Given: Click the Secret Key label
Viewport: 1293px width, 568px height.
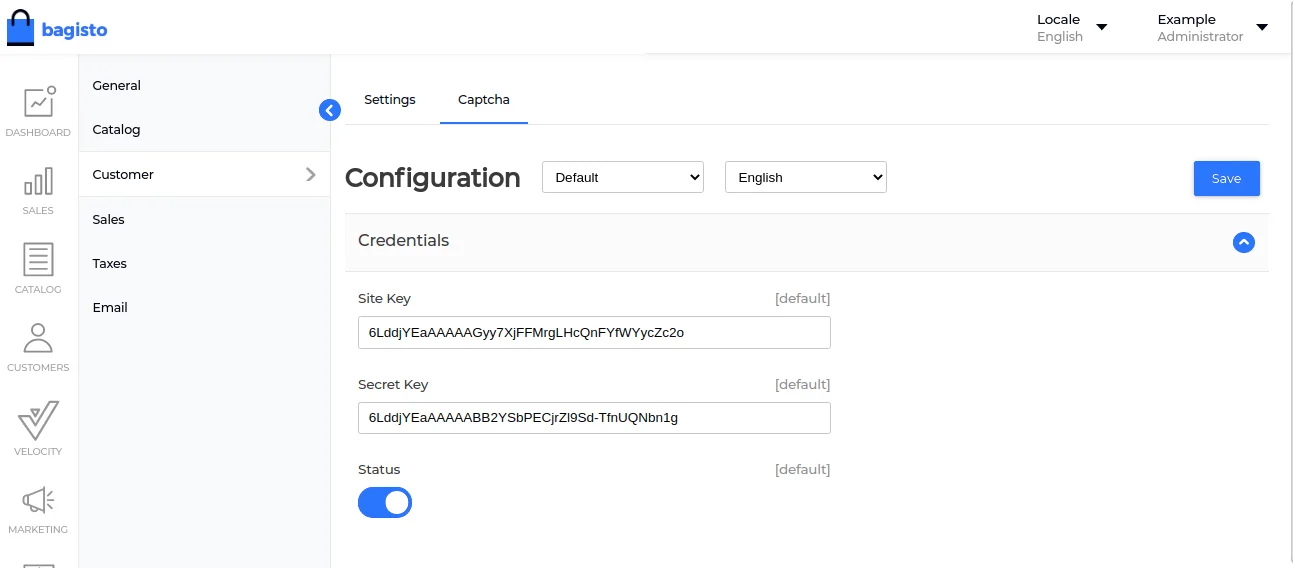Looking at the screenshot, I should coord(393,385).
